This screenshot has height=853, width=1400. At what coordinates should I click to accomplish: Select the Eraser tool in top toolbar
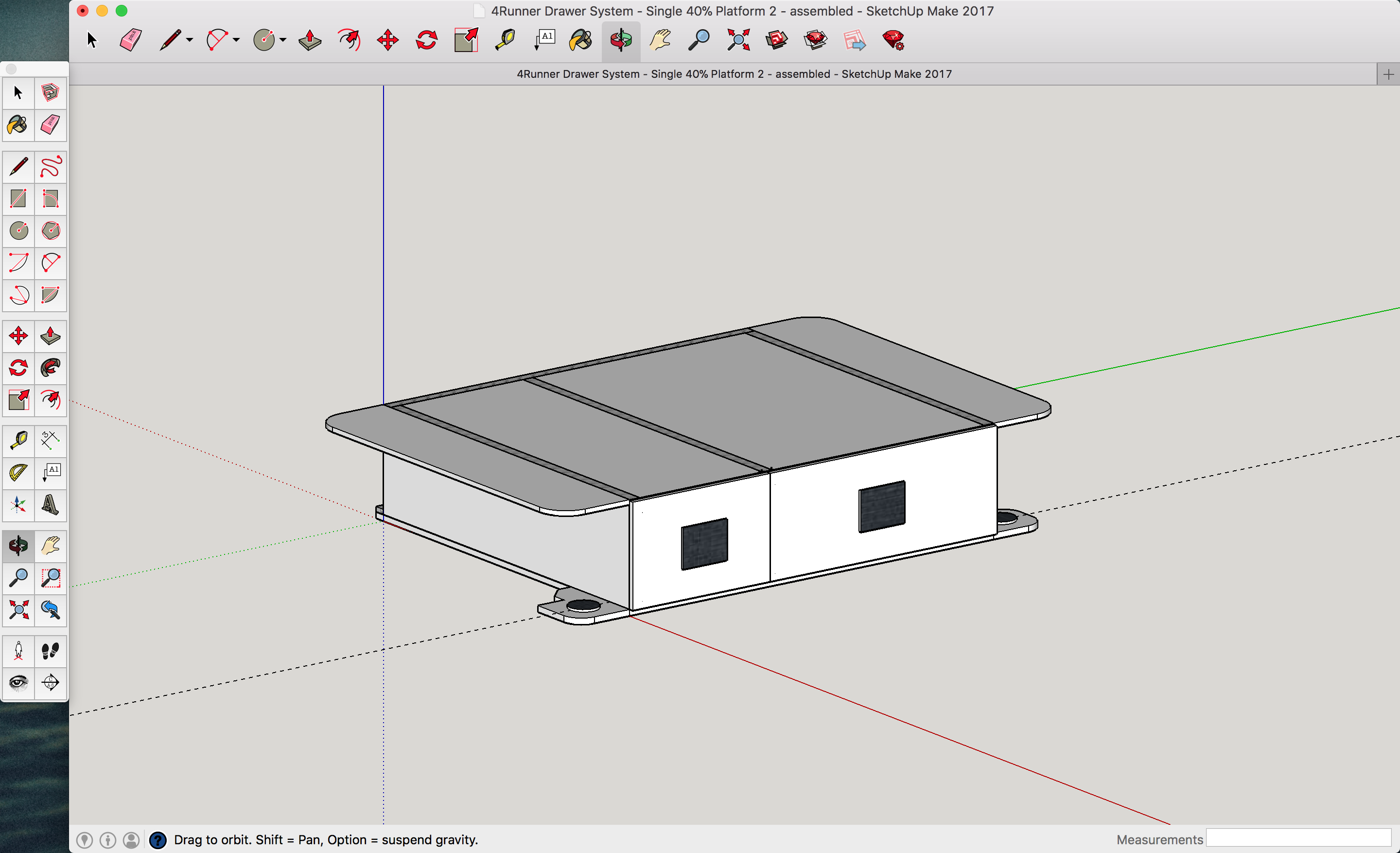[130, 40]
